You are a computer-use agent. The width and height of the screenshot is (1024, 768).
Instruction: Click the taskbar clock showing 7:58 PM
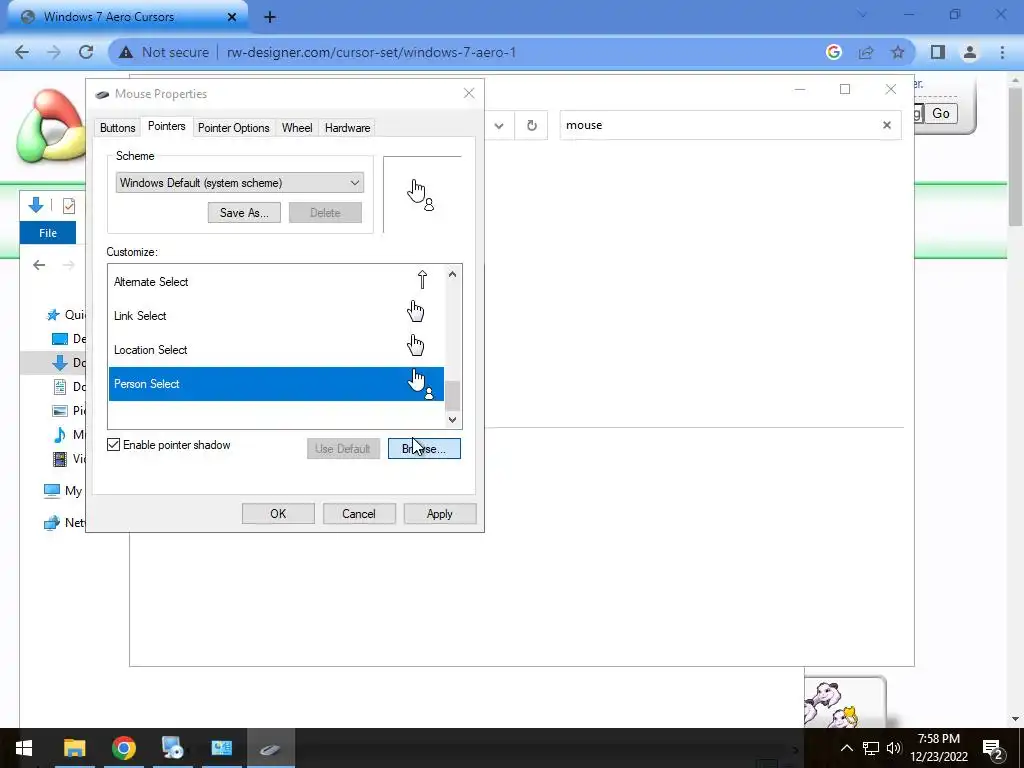[938, 748]
